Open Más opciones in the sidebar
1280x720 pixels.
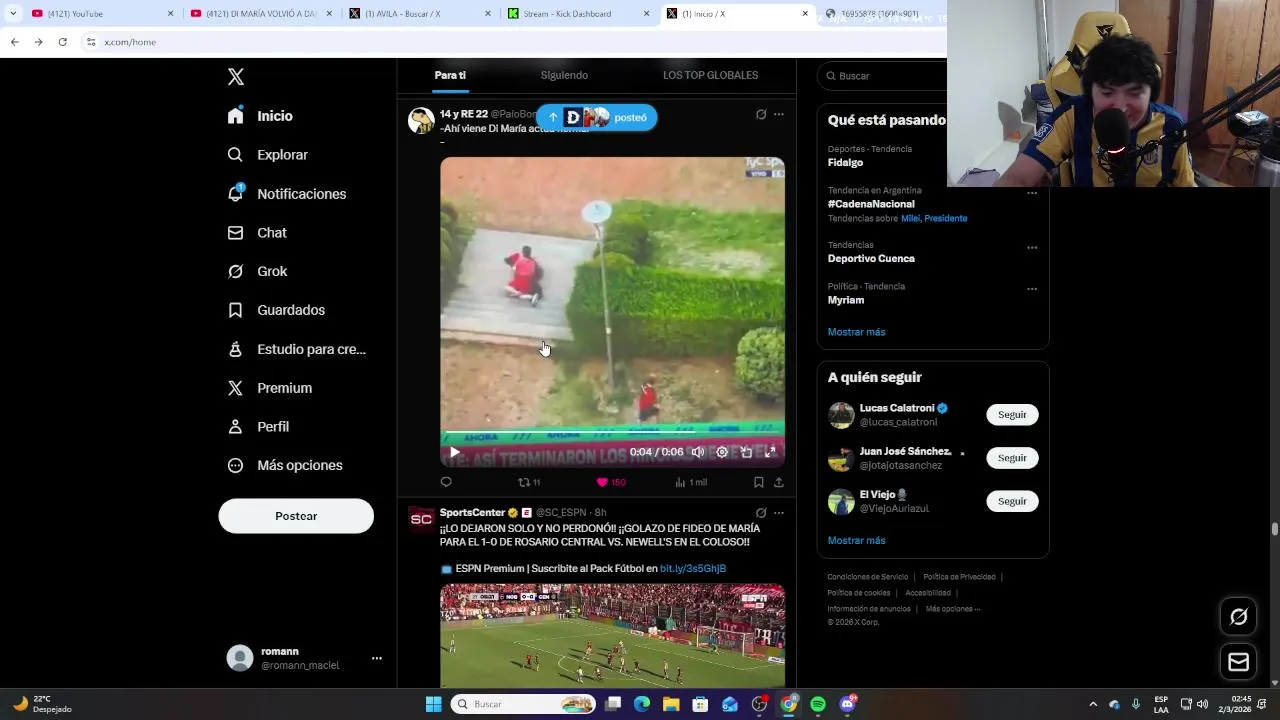click(x=285, y=465)
